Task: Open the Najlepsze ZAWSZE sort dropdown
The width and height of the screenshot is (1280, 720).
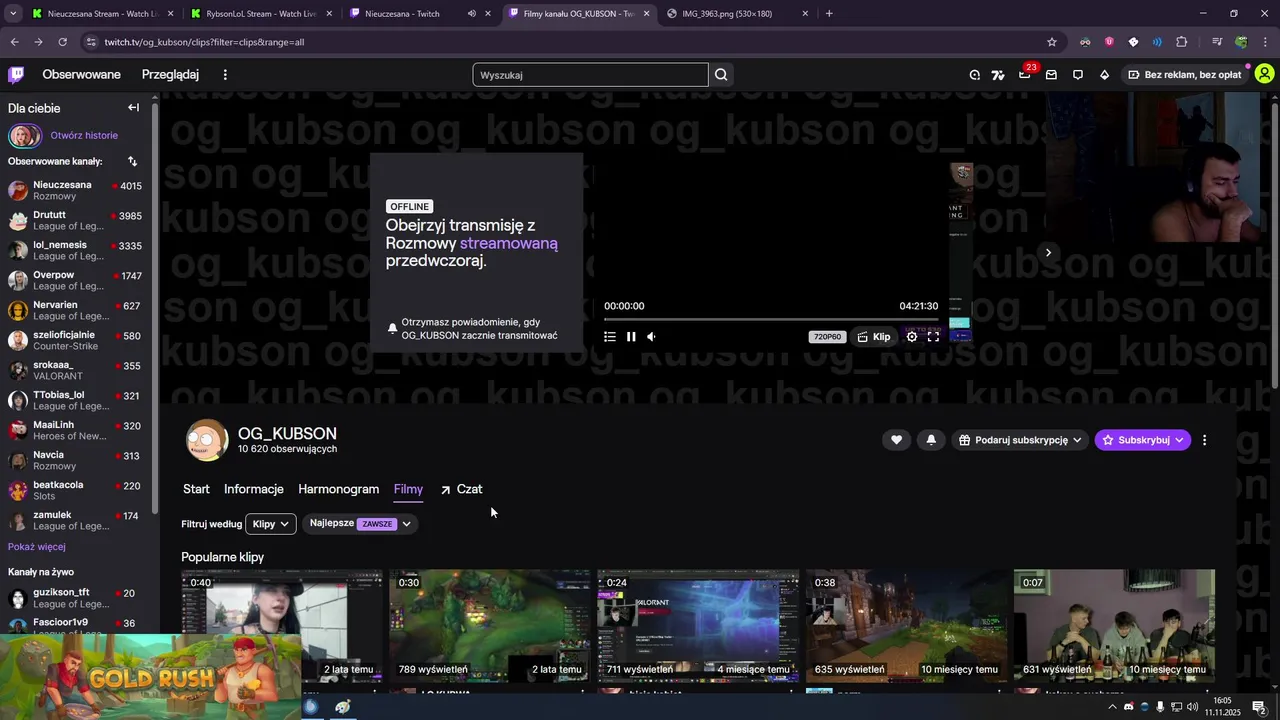Action: click(x=360, y=524)
